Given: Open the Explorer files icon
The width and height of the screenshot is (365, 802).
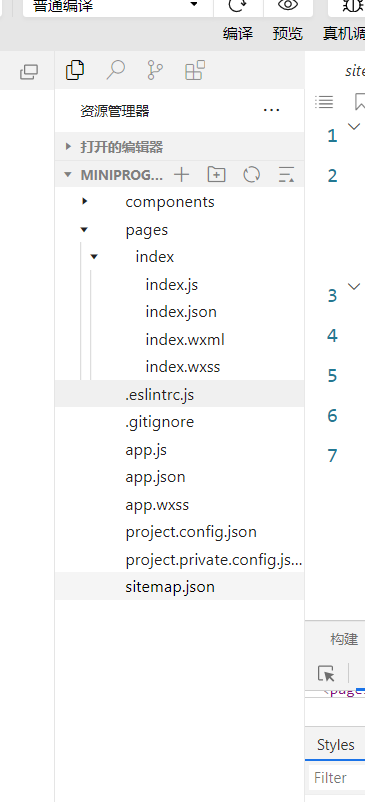Looking at the screenshot, I should 75,70.
